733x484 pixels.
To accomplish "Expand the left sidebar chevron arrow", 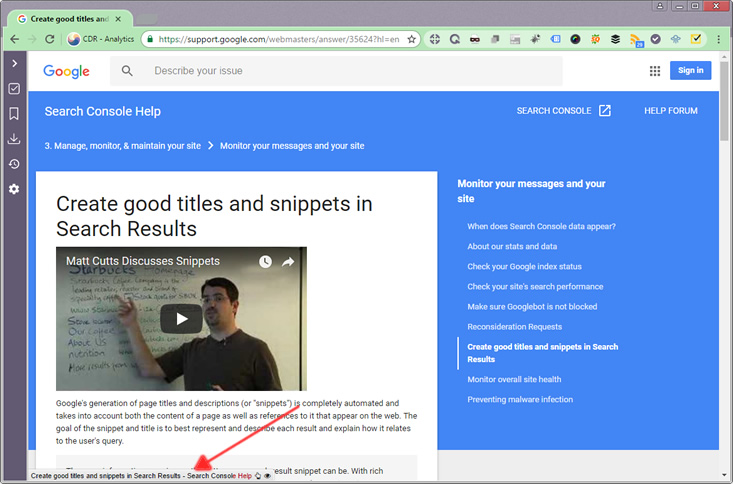I will (x=14, y=63).
